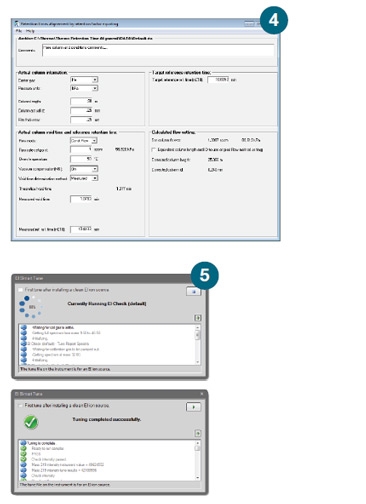Select the 'Mass 219 intensity instrument value' row

coord(67,465)
